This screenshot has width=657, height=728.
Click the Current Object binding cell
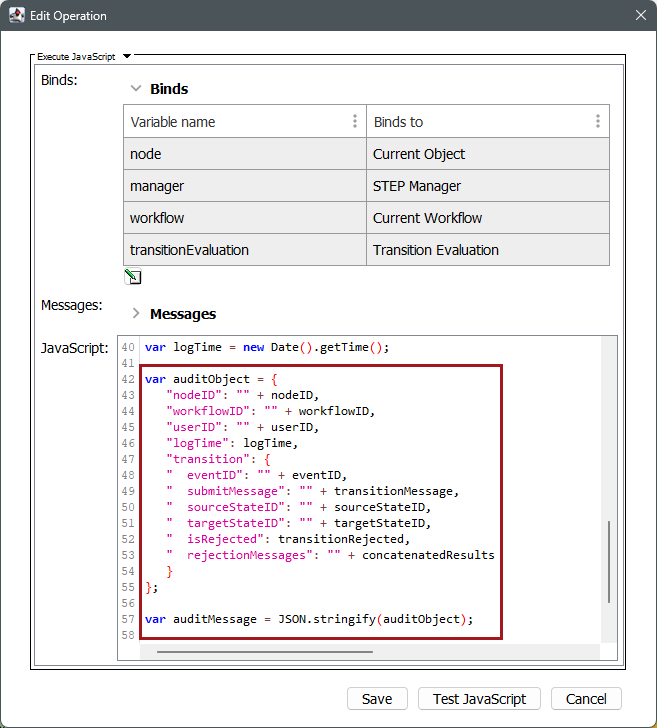pyautogui.click(x=487, y=154)
